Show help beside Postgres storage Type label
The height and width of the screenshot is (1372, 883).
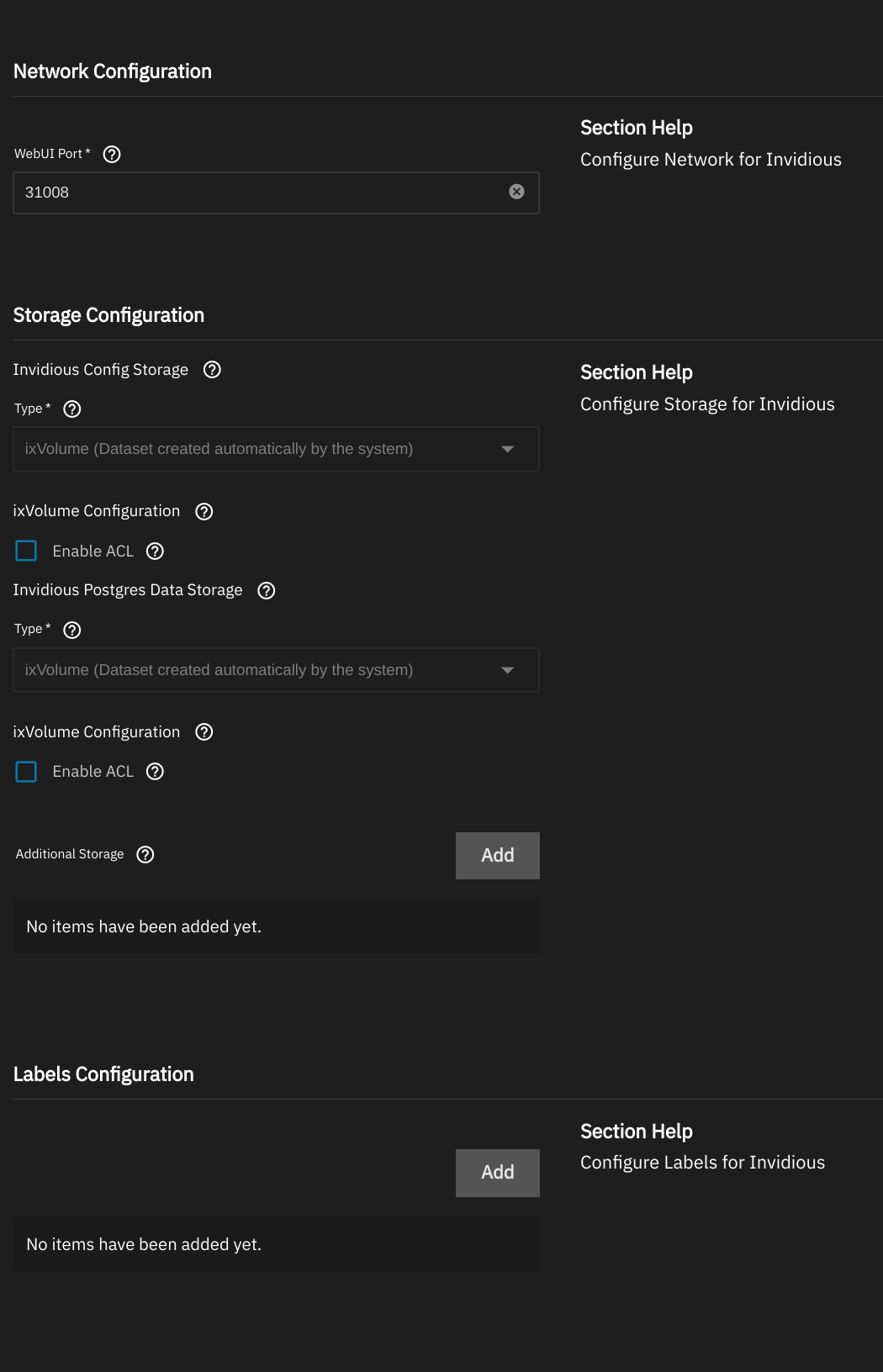tap(72, 630)
